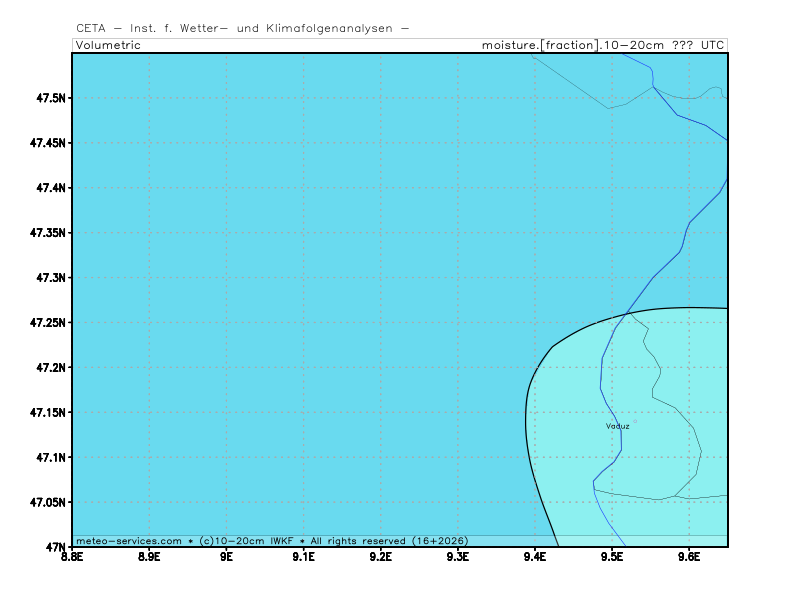This screenshot has height=600, width=800.
Task: Click the 9.2E longitude axis label
Action: tap(380, 556)
